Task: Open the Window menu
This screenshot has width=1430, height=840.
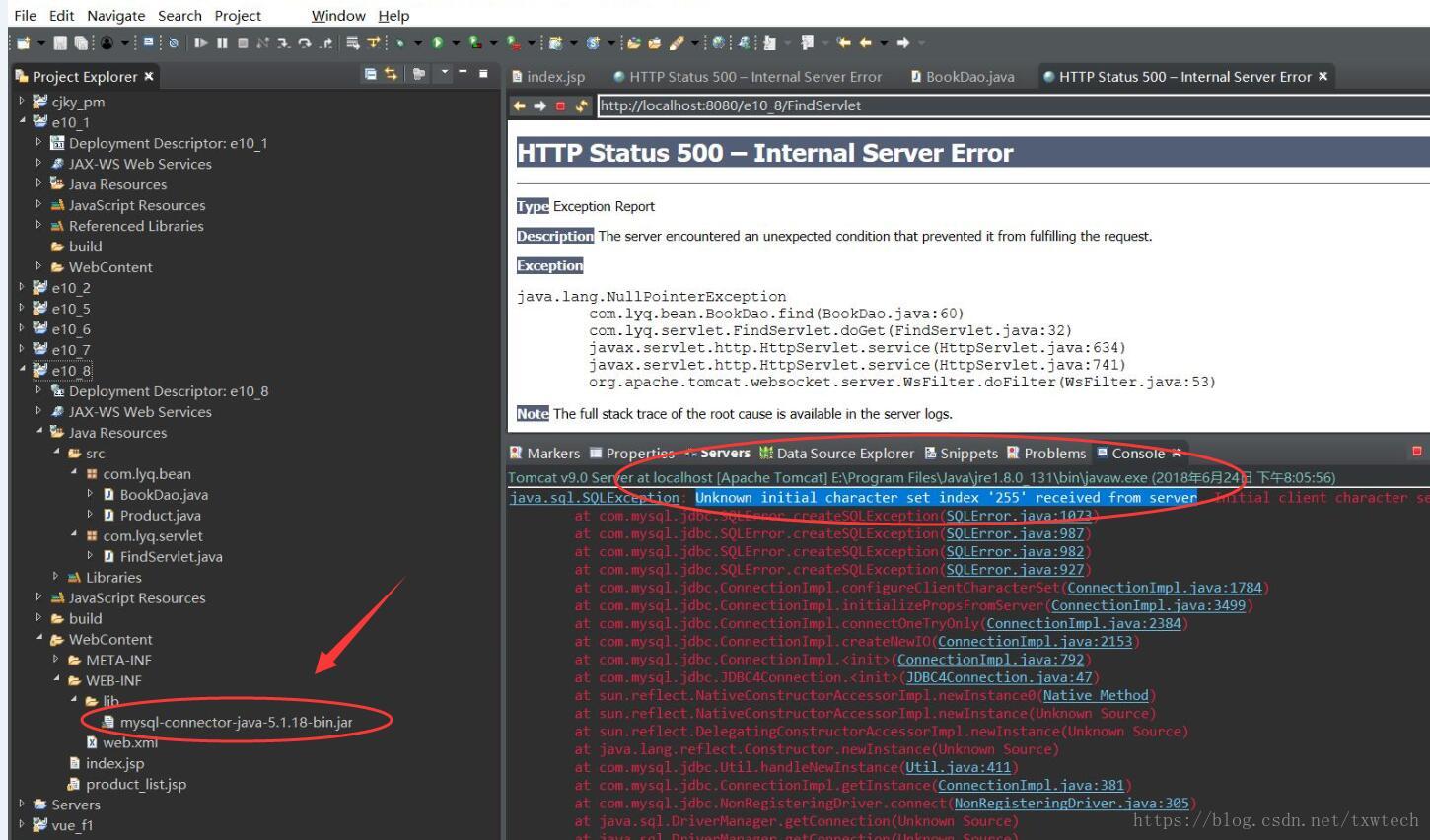Action: (338, 15)
